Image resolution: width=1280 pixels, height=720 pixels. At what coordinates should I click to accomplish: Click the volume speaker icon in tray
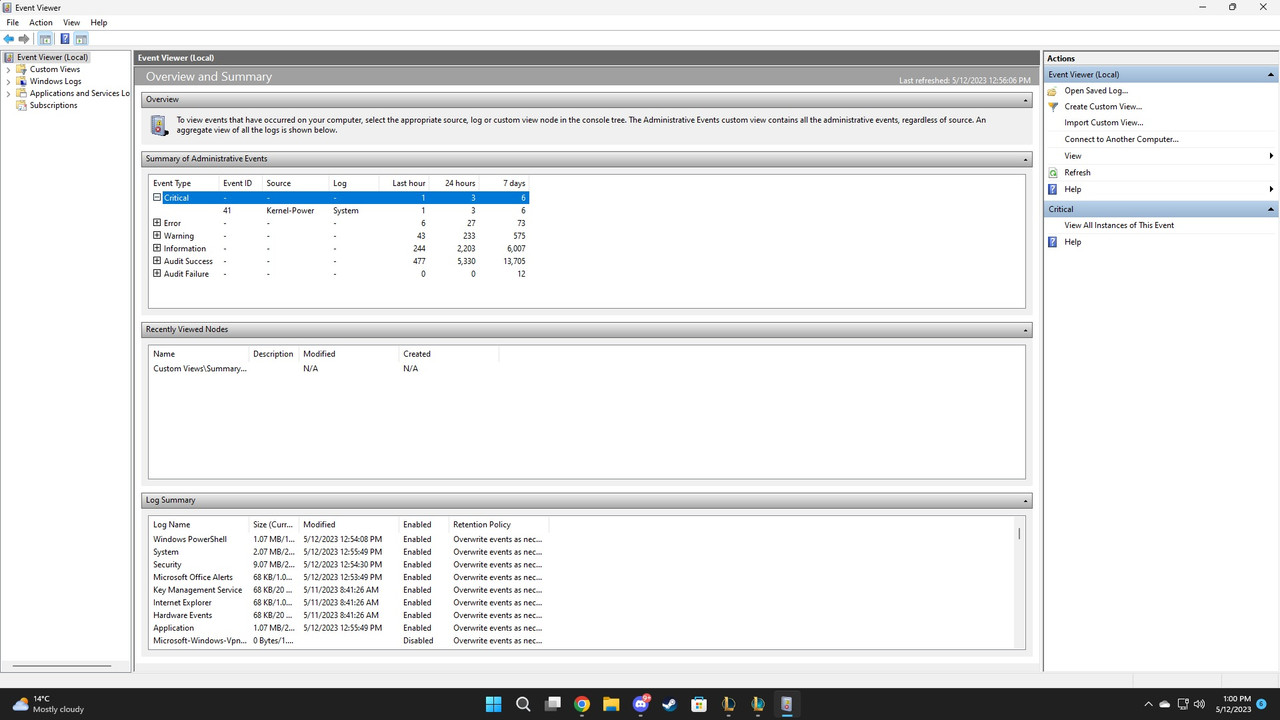point(1199,704)
